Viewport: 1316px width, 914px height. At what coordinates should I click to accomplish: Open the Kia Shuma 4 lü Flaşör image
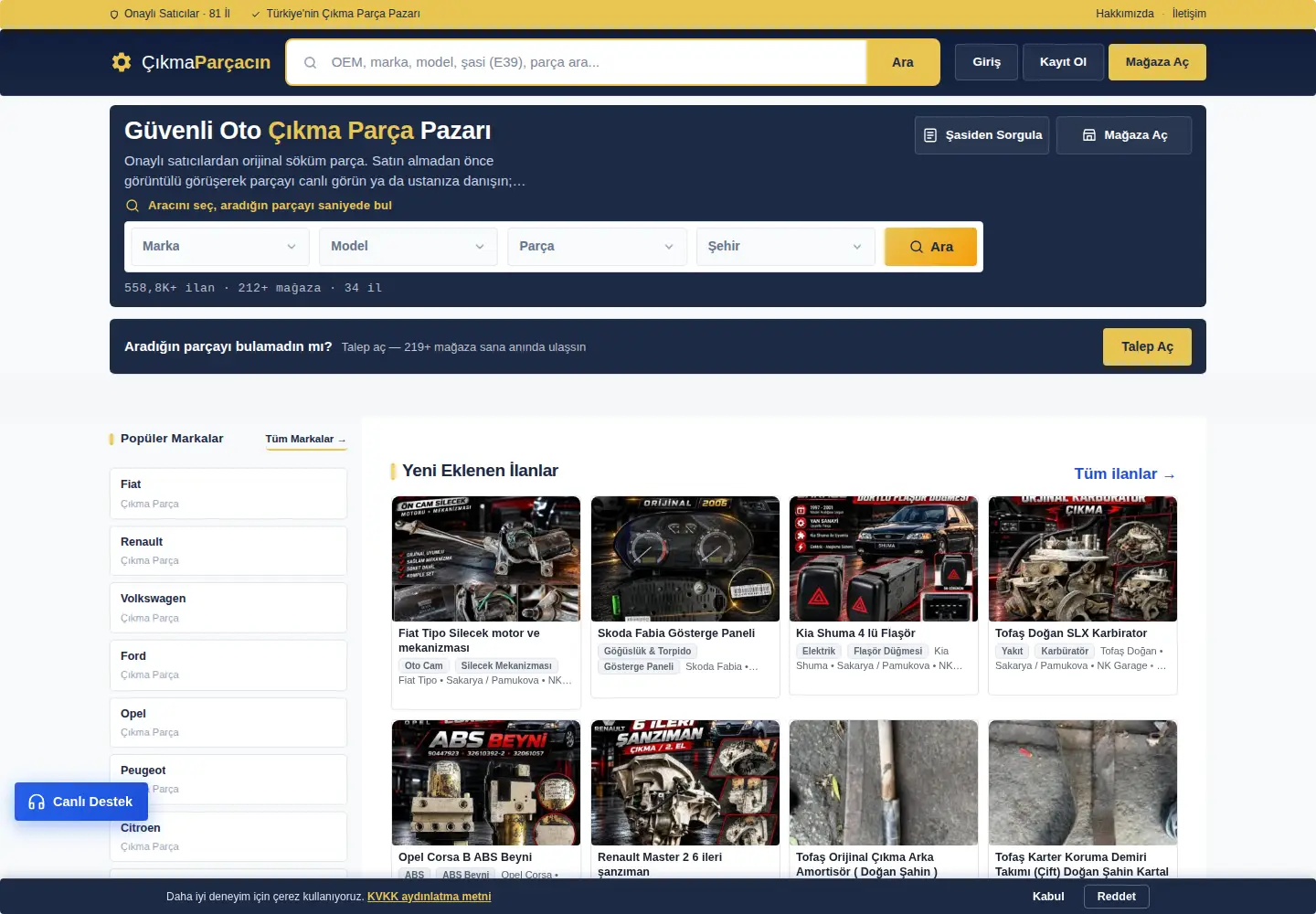(x=884, y=559)
